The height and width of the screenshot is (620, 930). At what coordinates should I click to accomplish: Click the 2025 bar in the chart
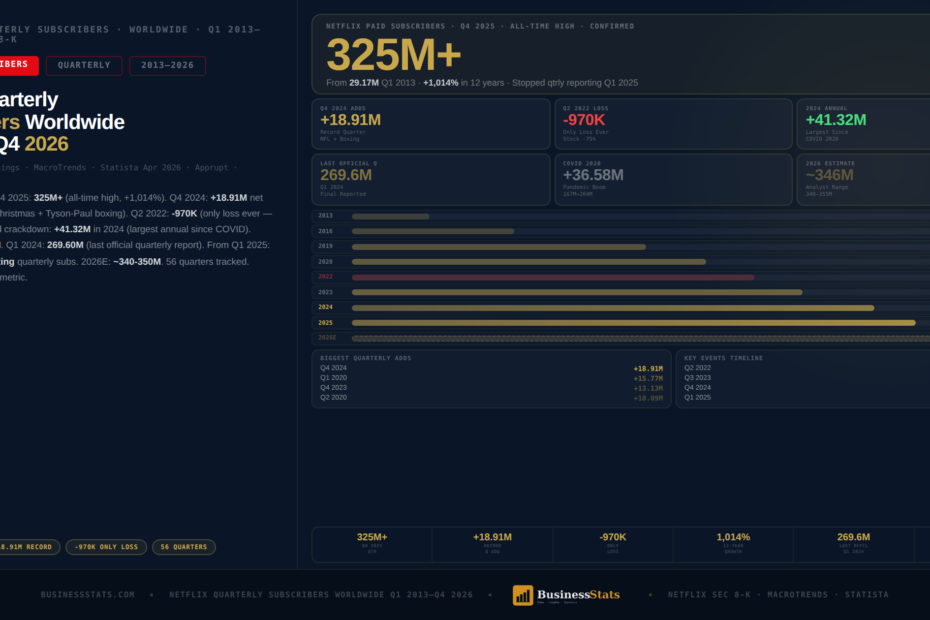click(633, 323)
